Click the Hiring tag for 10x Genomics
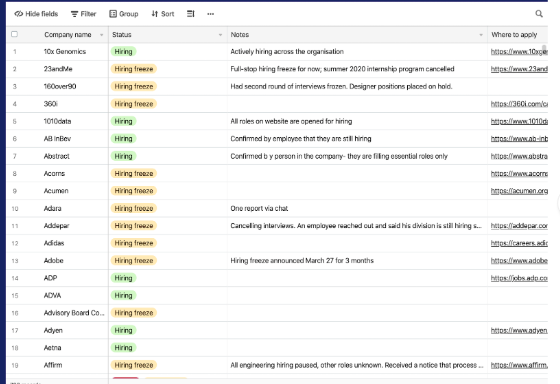 coord(124,51)
